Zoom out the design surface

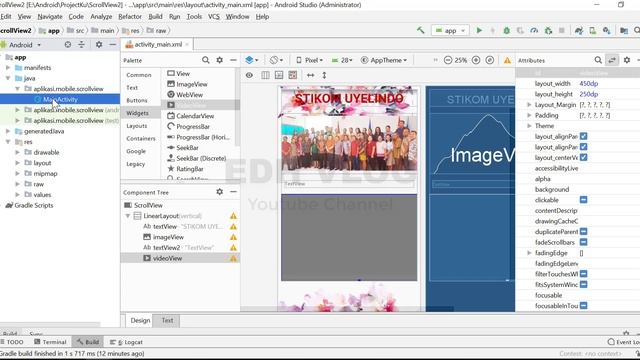448,60
